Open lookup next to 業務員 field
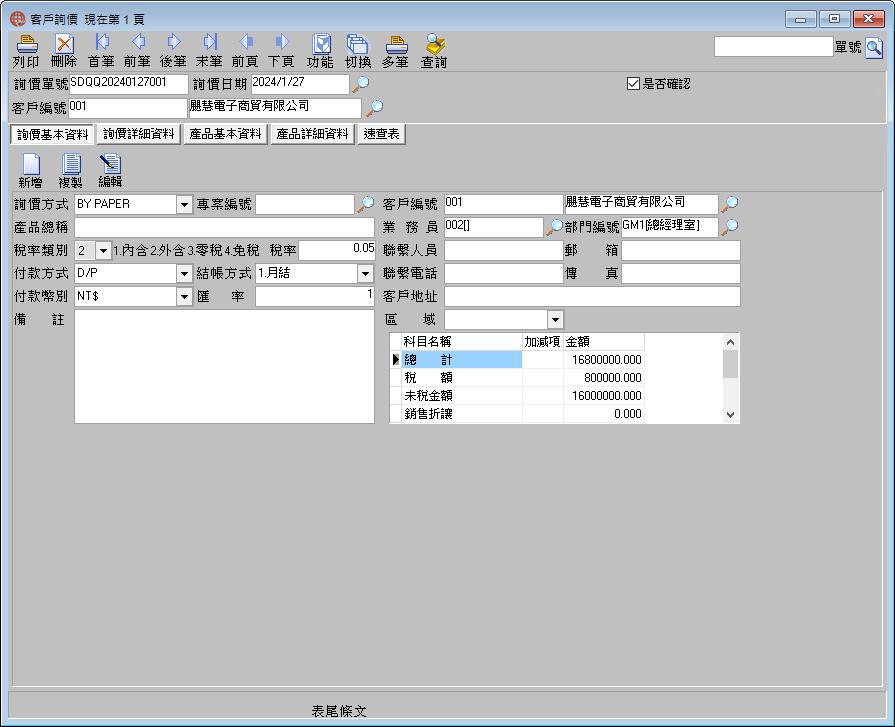Image resolution: width=895 pixels, height=727 pixels. pyautogui.click(x=554, y=227)
